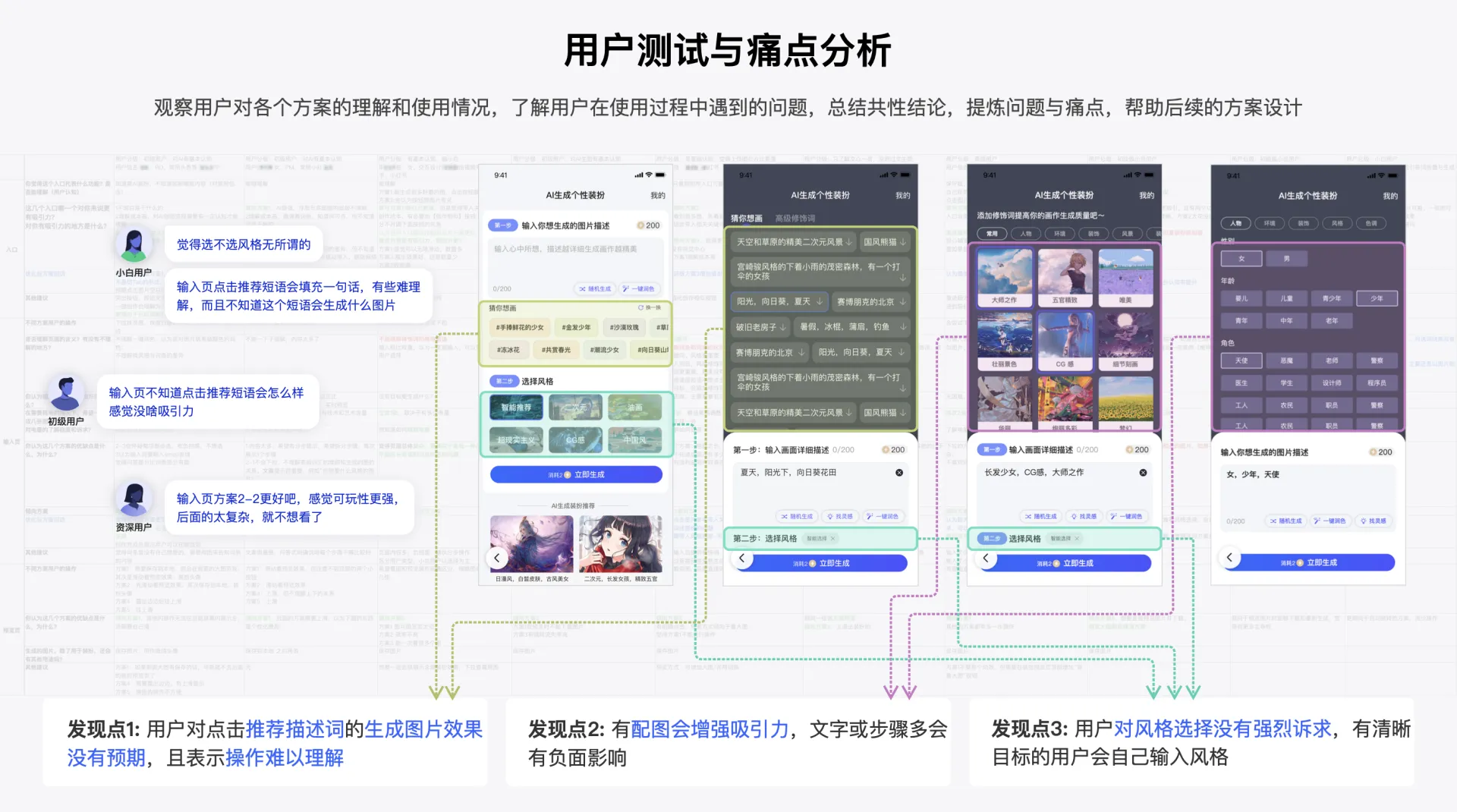Open the 风景 category tab
The image size is (1457, 812).
[x=1128, y=233]
